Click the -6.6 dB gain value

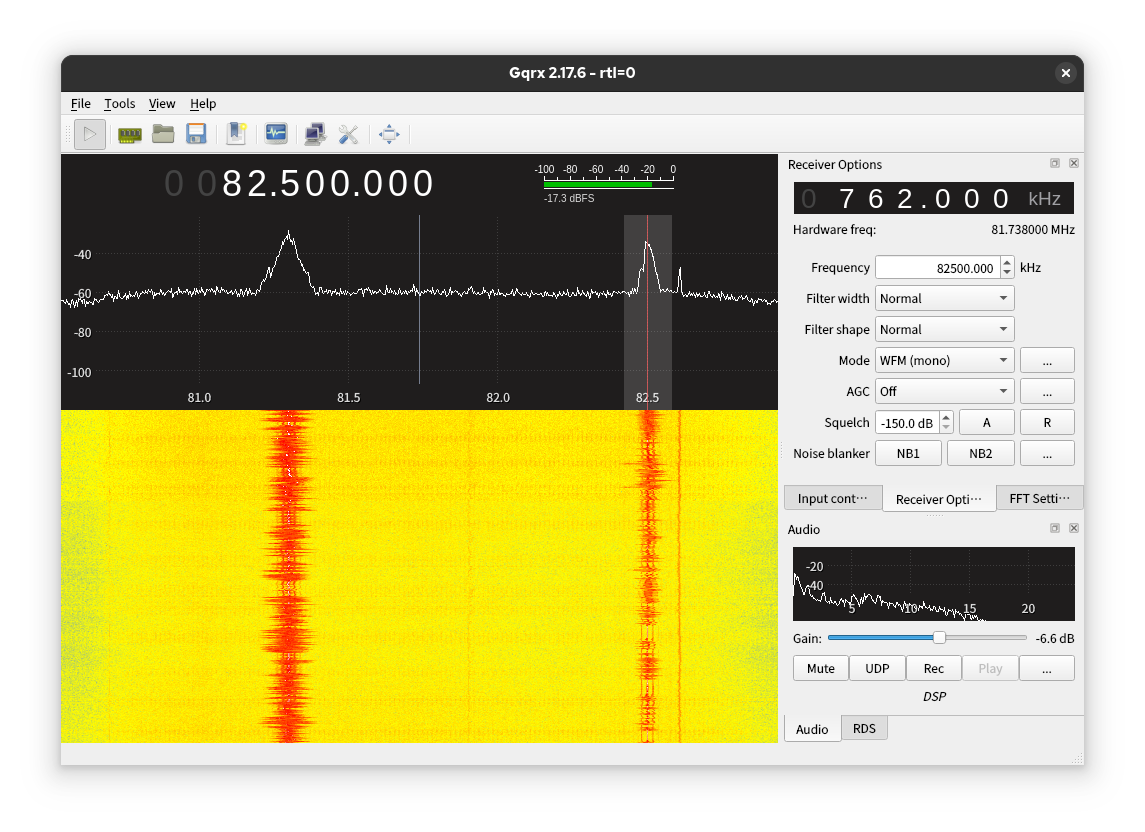coord(1054,638)
